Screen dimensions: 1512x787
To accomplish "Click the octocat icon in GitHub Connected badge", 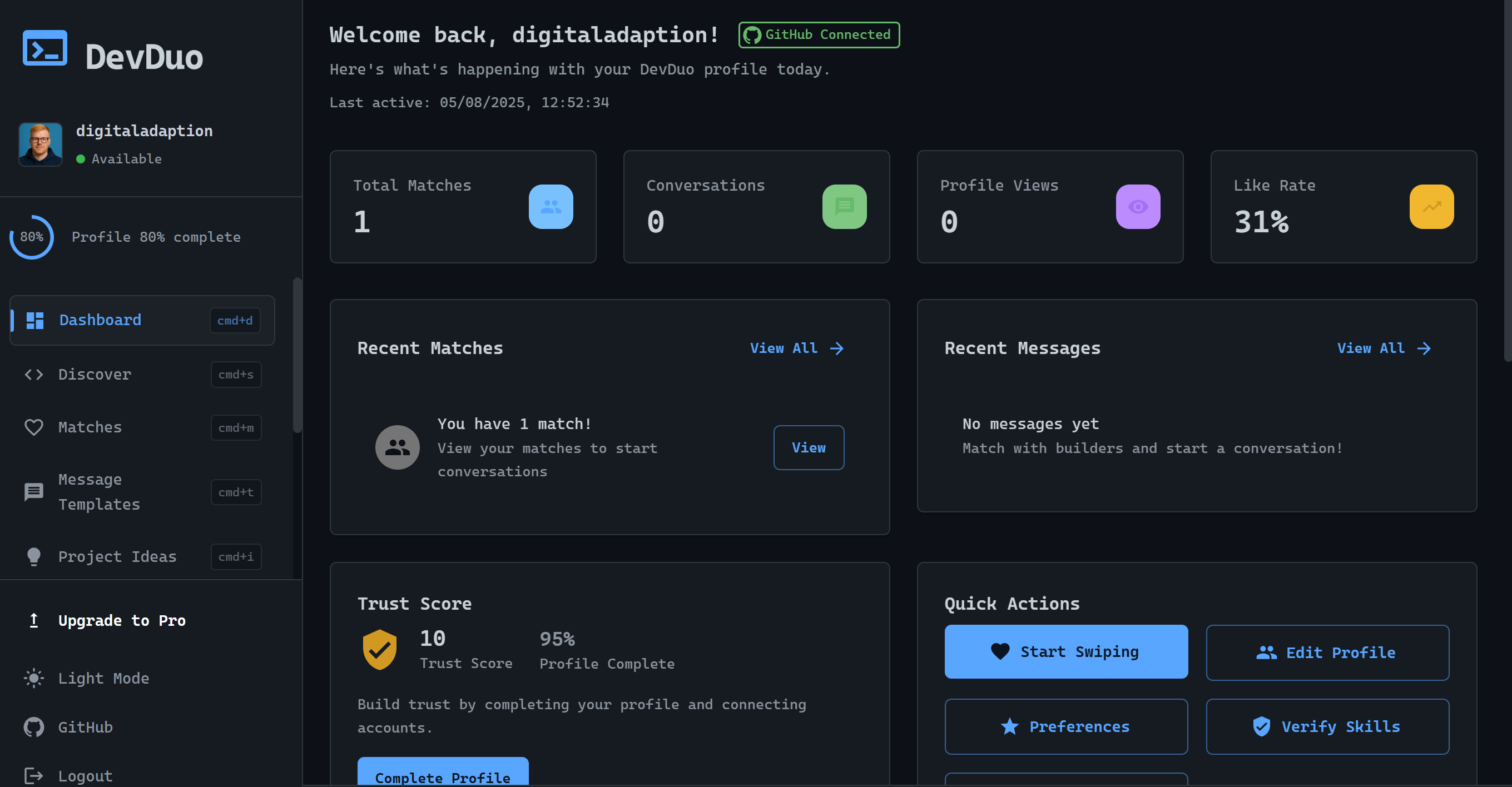I will point(752,35).
